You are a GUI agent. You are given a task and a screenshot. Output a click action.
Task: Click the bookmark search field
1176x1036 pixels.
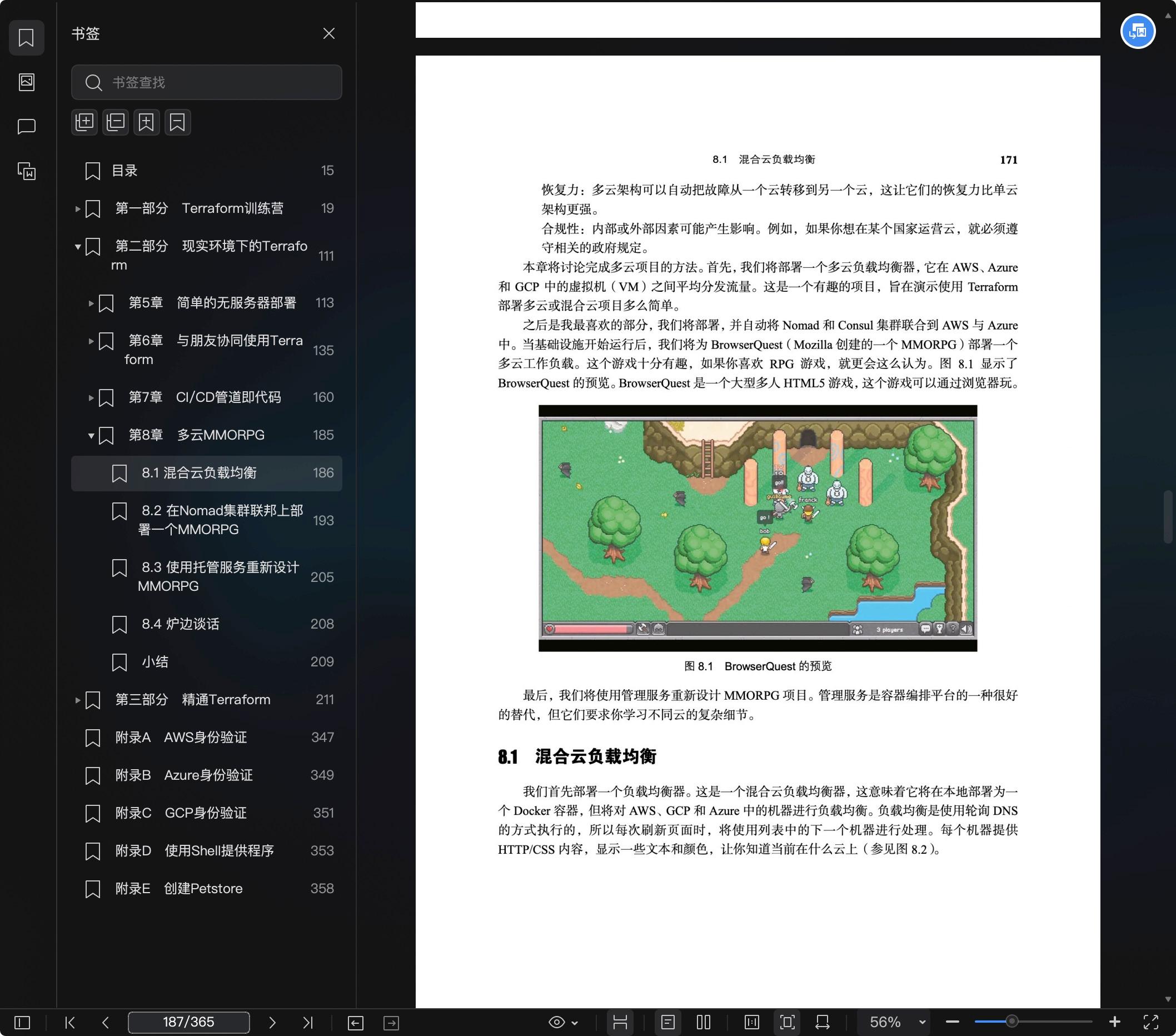pos(207,82)
